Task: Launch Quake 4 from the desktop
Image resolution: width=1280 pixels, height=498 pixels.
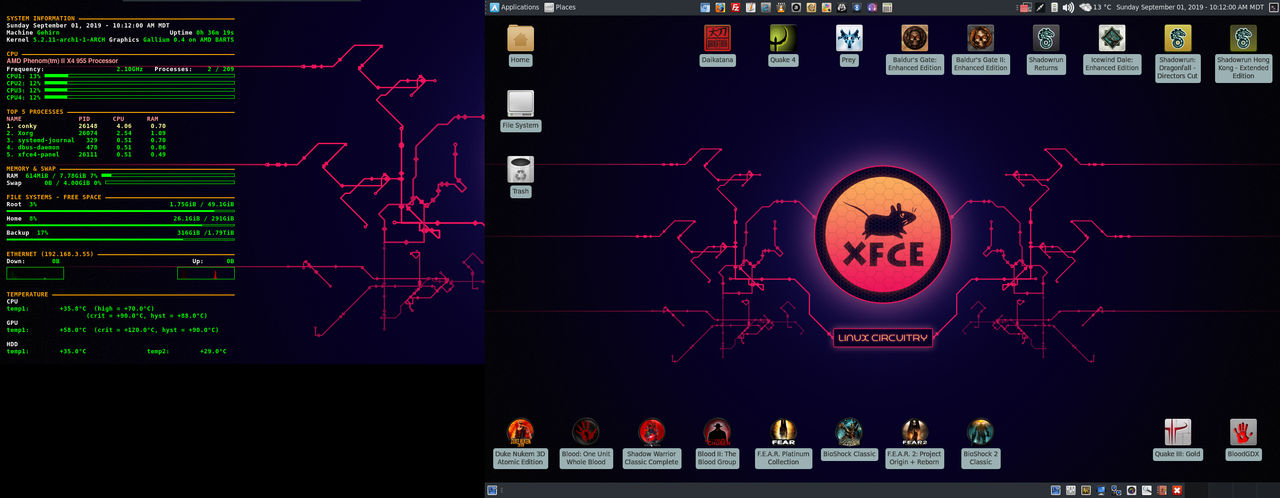Action: tap(783, 45)
